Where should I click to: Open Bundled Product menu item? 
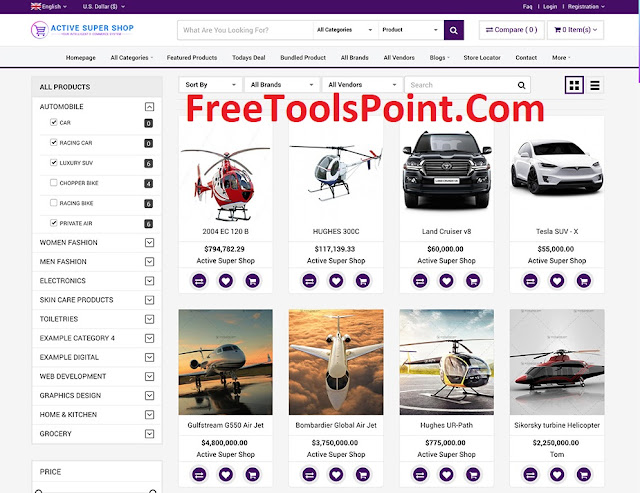[x=303, y=58]
